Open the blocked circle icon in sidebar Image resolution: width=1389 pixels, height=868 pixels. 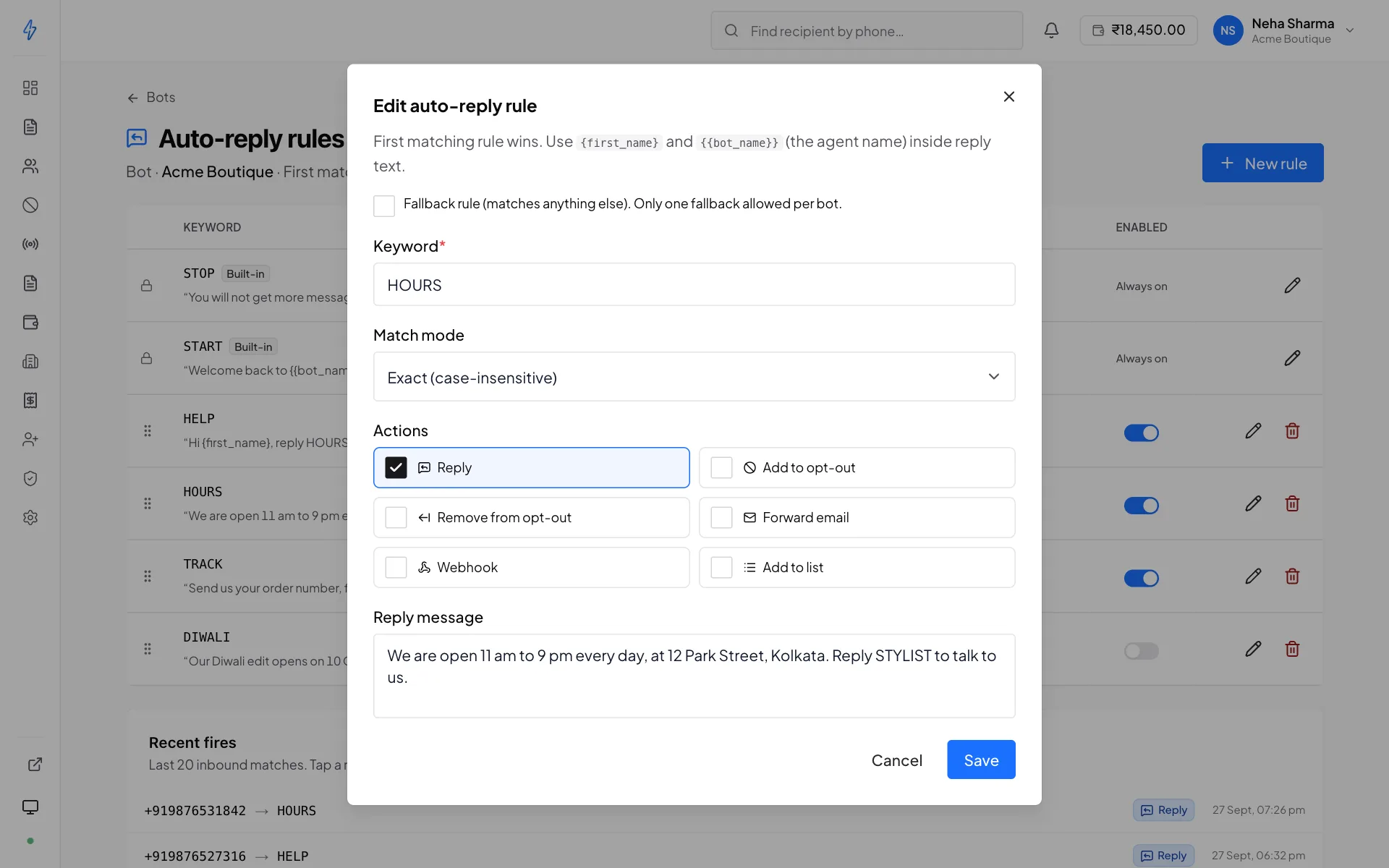click(30, 205)
